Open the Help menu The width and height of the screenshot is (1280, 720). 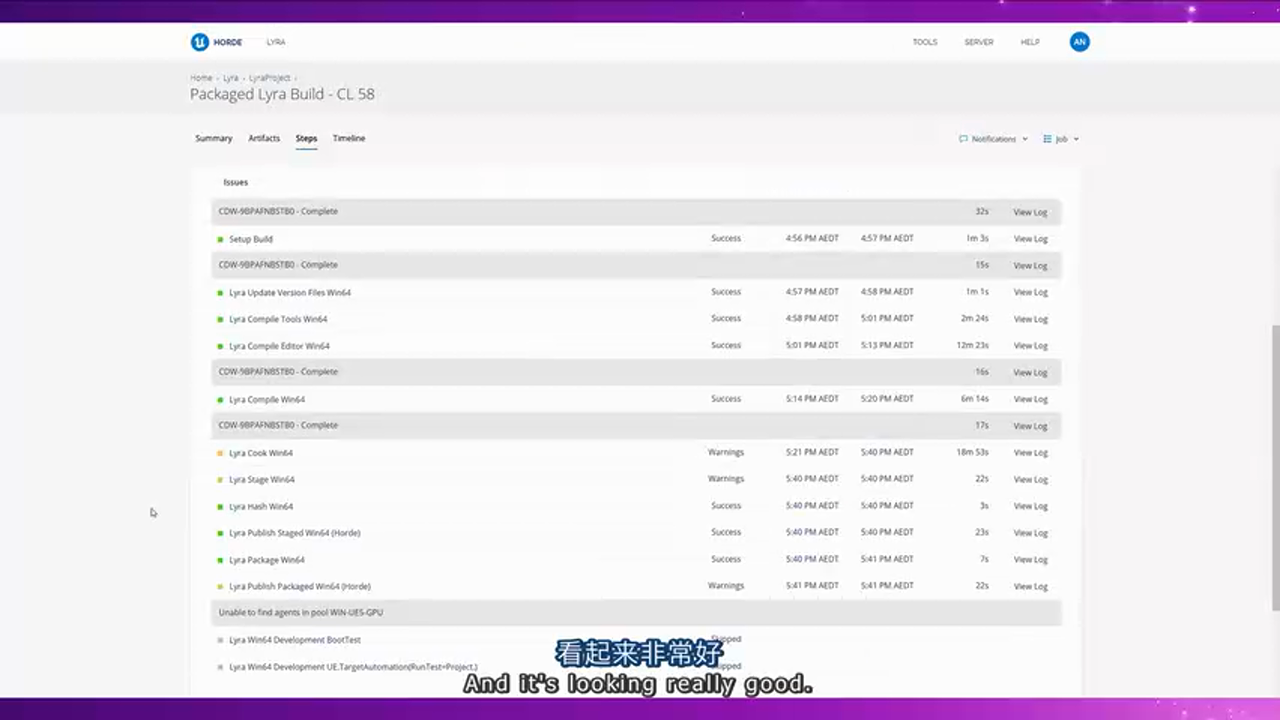(x=1029, y=42)
